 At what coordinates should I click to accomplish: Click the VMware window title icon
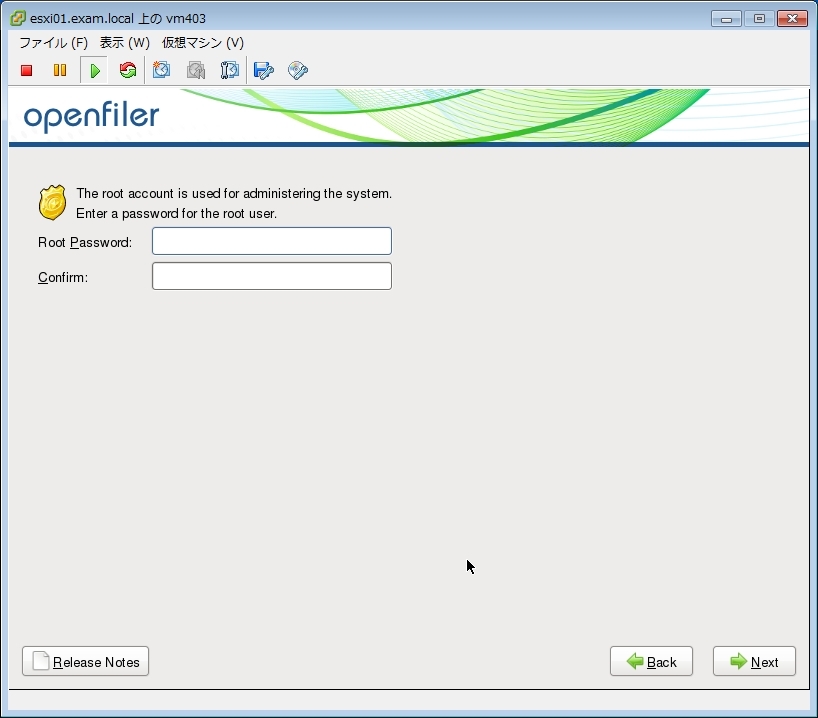(x=18, y=18)
